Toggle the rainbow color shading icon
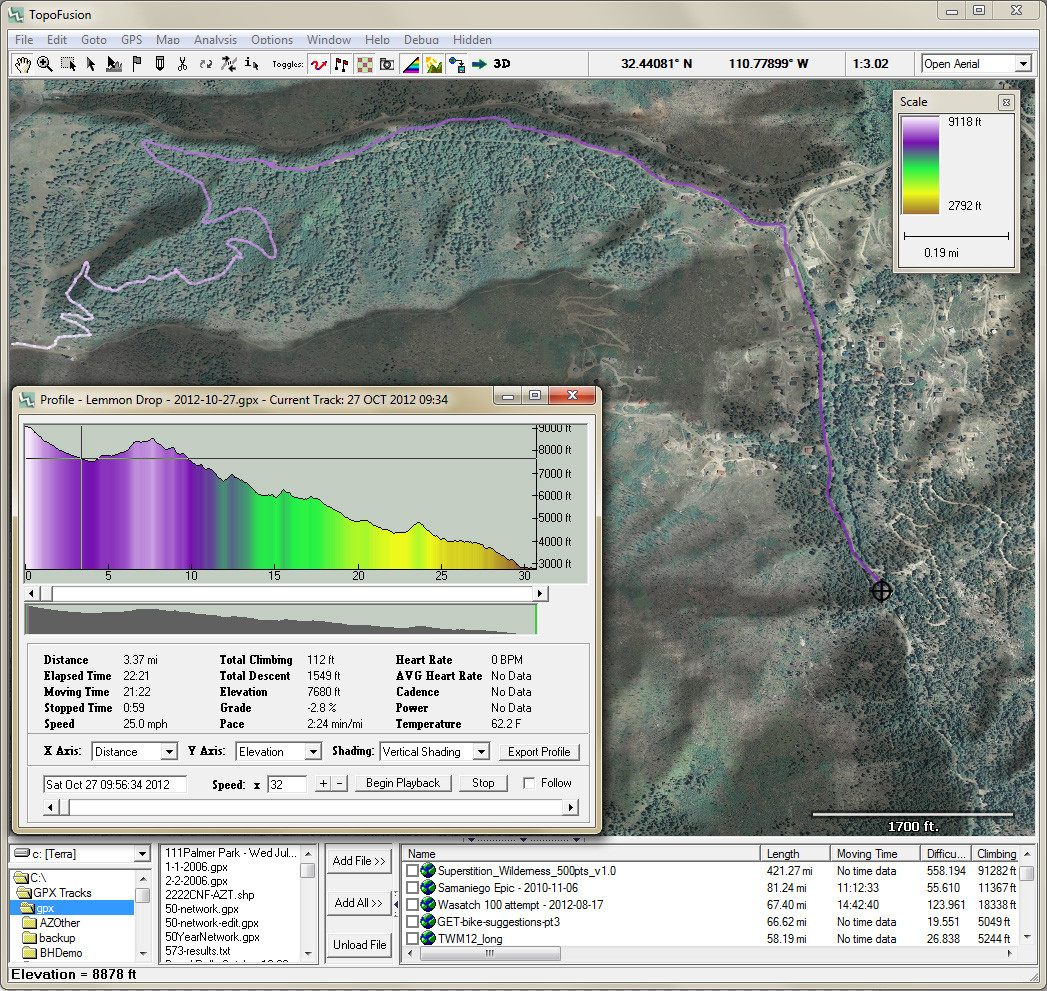 point(411,64)
